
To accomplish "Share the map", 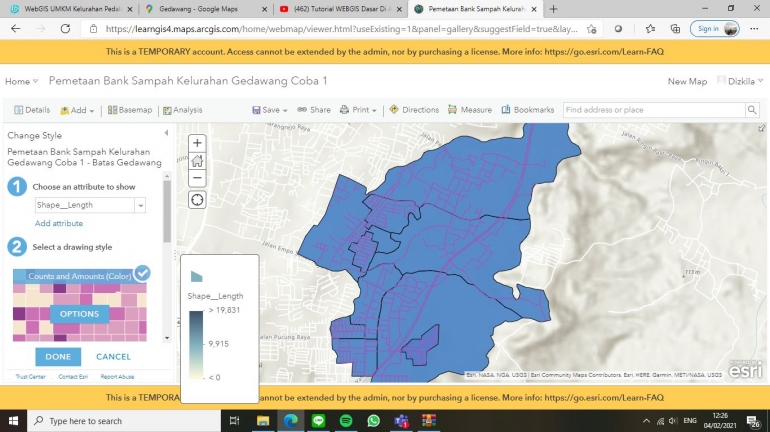I will 313,110.
